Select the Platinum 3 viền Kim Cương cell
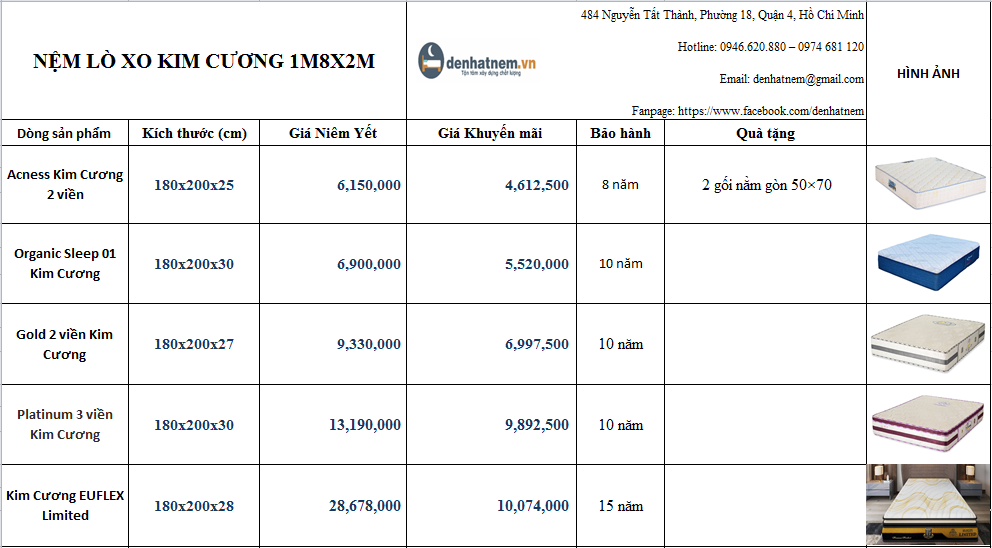This screenshot has width=992, height=548. tap(65, 424)
